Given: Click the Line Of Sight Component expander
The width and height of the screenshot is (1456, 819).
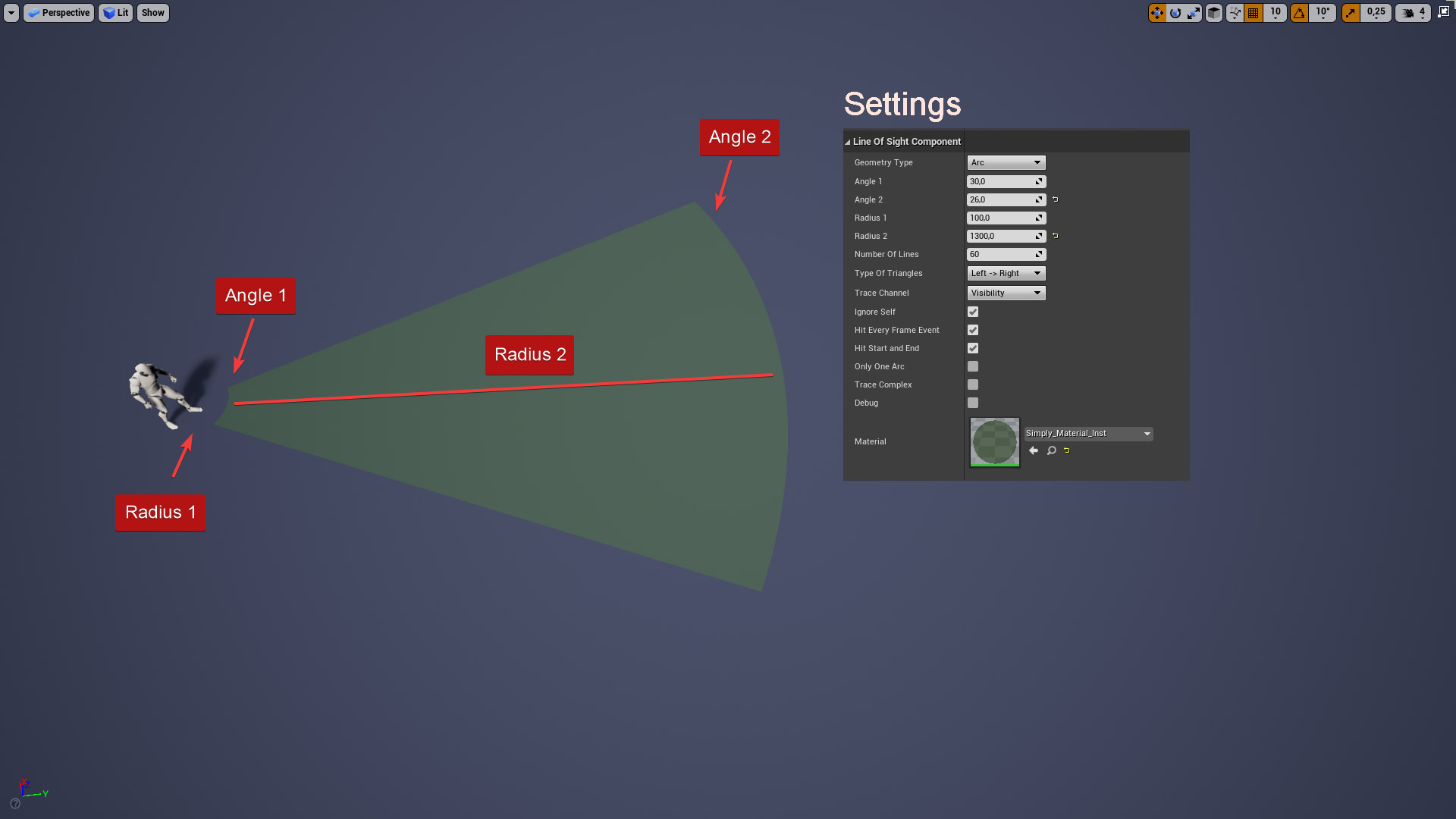Looking at the screenshot, I should [848, 141].
